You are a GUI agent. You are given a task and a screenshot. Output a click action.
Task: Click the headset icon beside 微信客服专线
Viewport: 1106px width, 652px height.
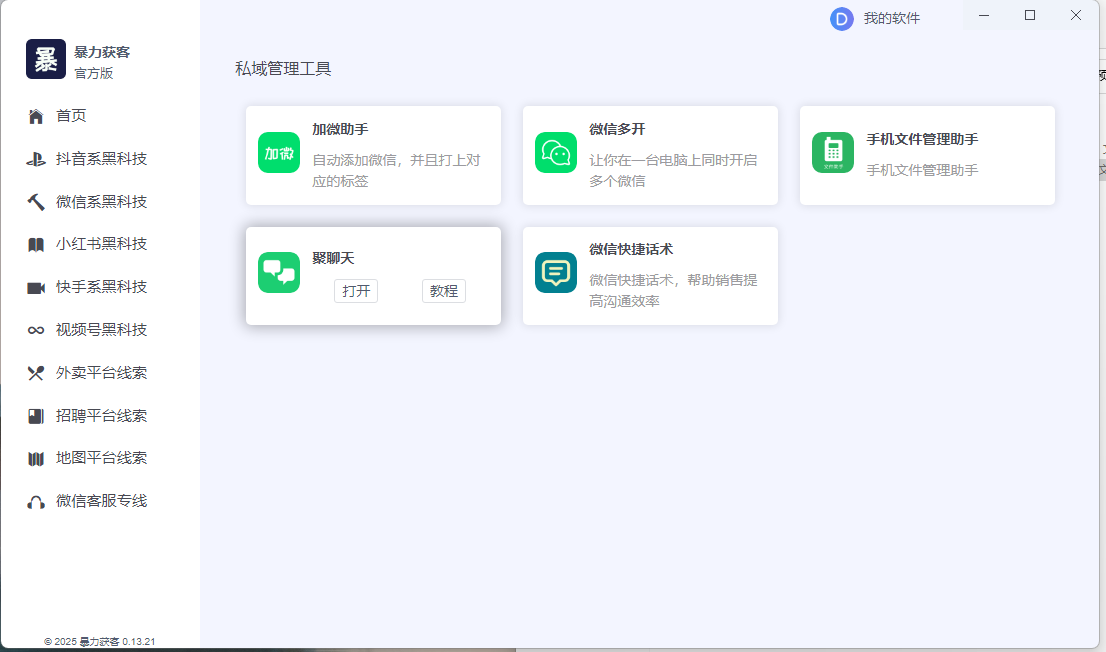coord(36,502)
